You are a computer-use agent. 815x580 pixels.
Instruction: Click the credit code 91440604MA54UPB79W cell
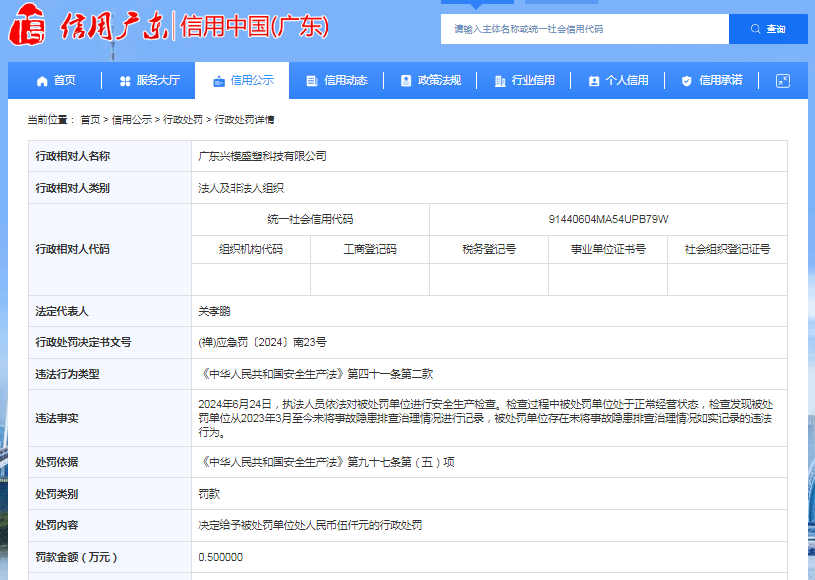[x=608, y=219]
